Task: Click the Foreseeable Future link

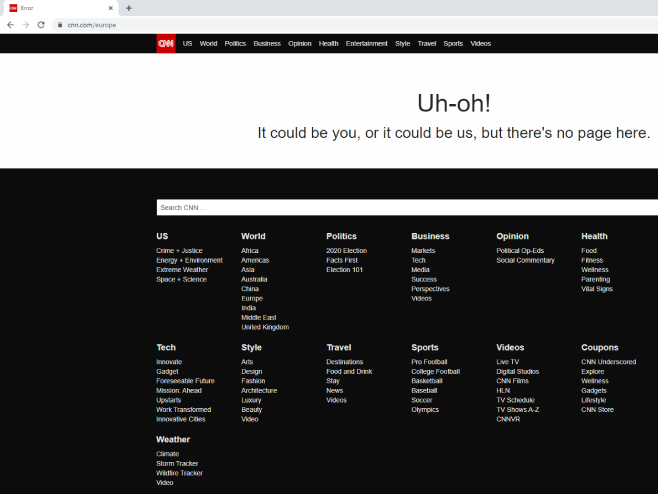Action: [x=185, y=381]
